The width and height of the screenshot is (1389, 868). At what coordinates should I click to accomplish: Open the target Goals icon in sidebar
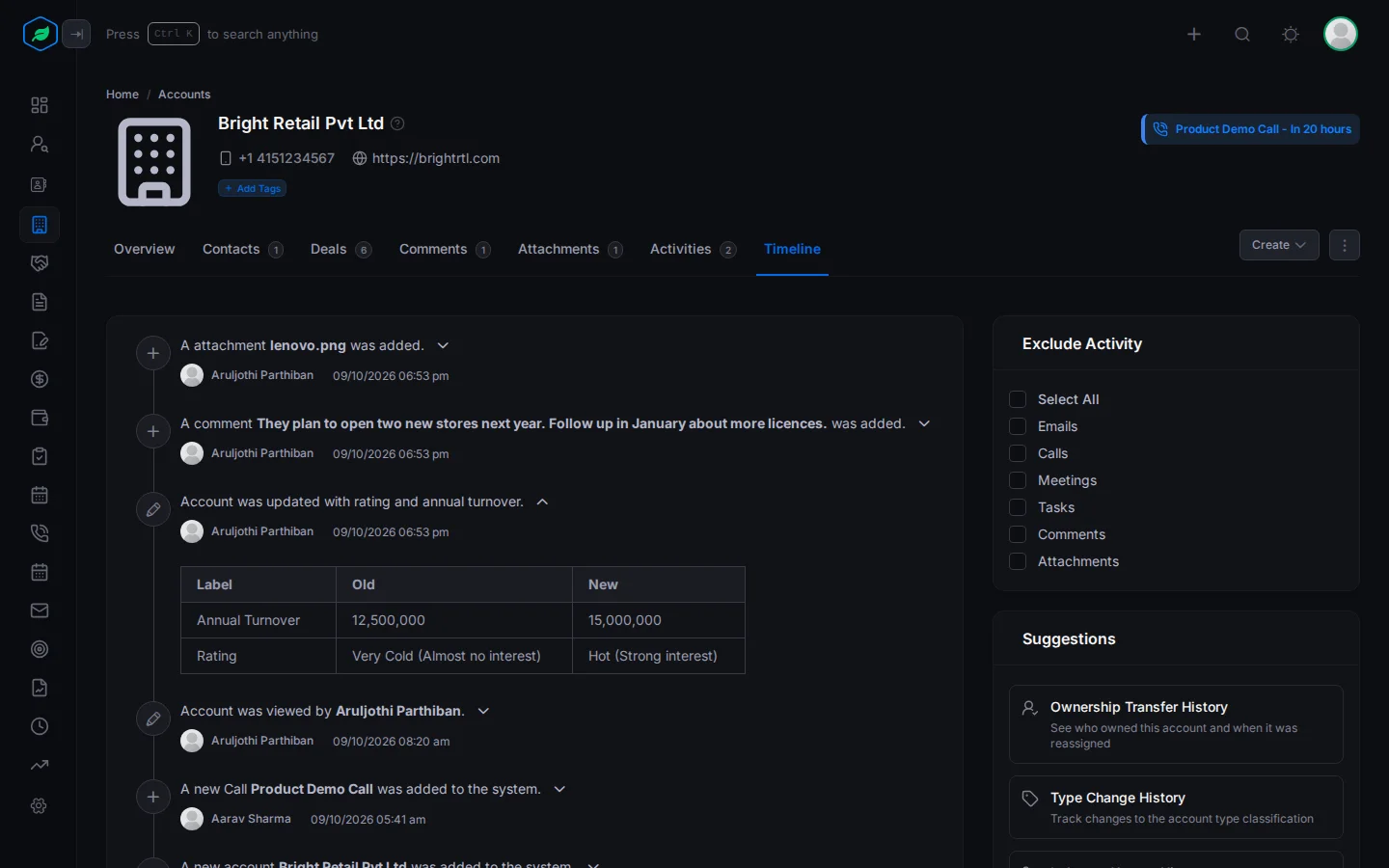click(40, 649)
